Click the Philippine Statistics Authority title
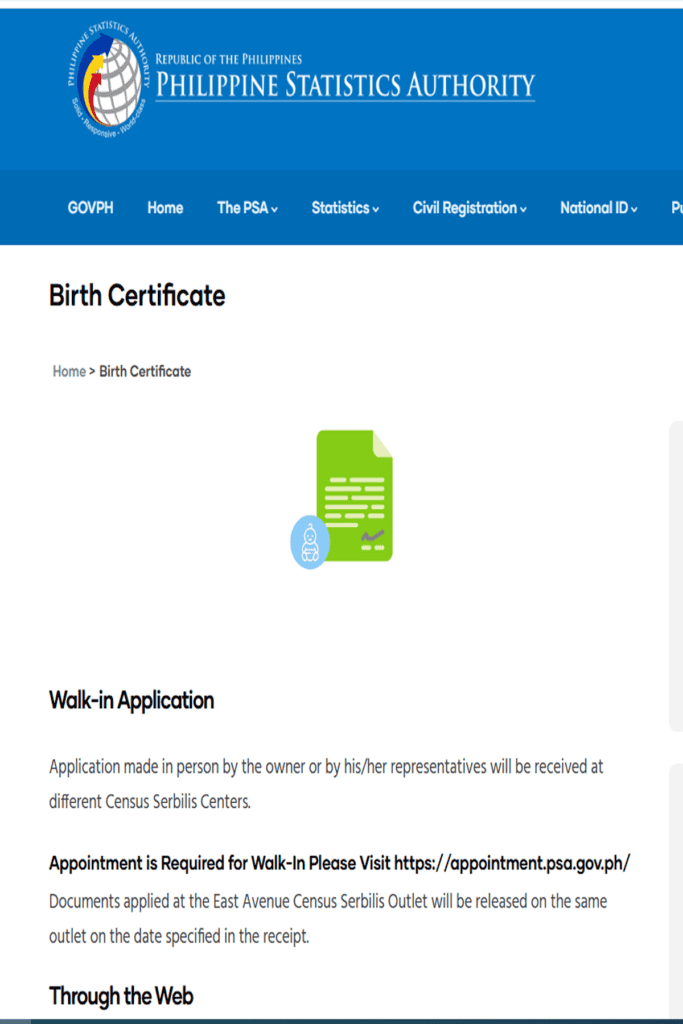Viewport: 683px width, 1024px height. pos(345,86)
